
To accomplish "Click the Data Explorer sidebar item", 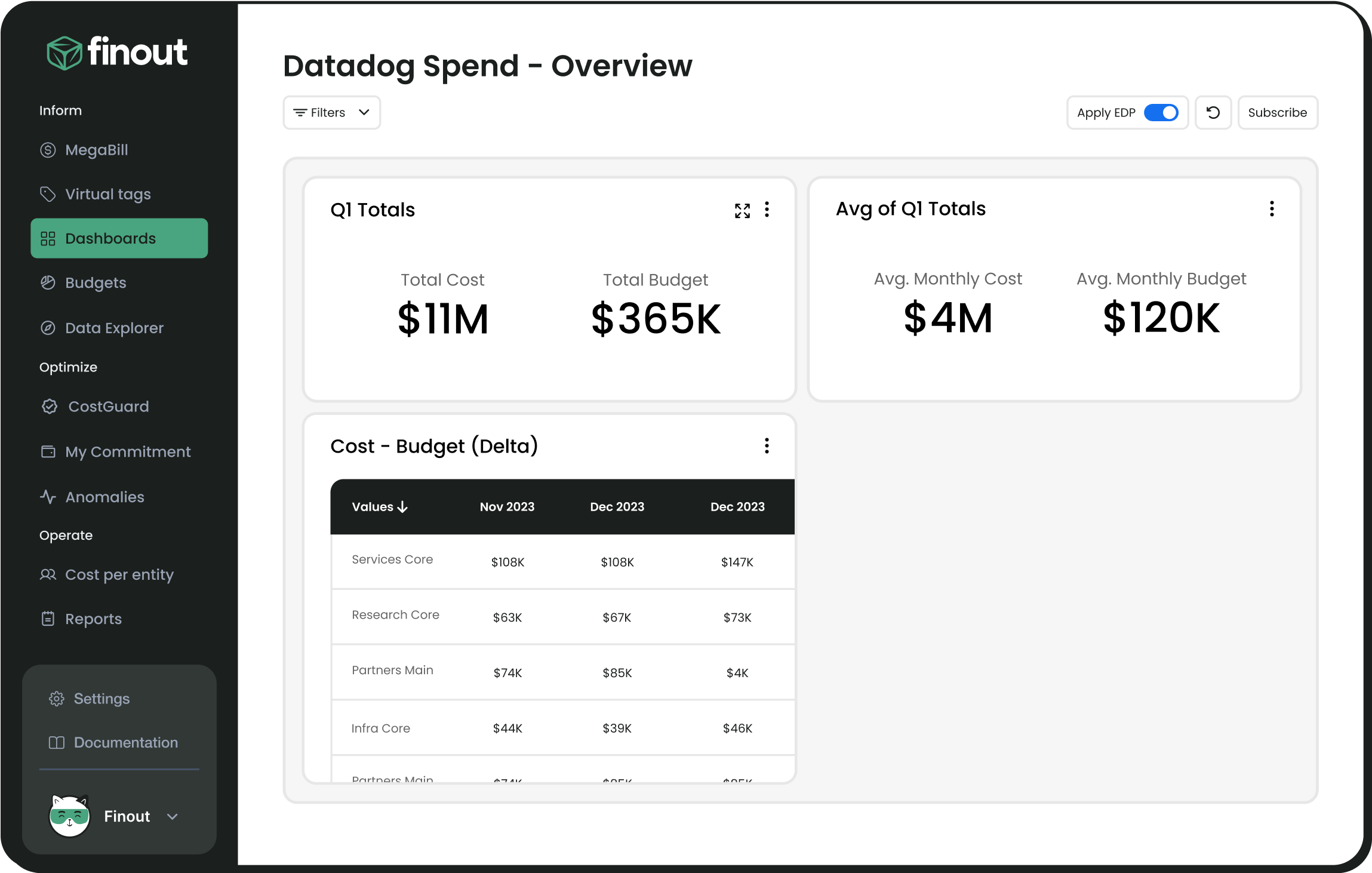I will coord(115,327).
